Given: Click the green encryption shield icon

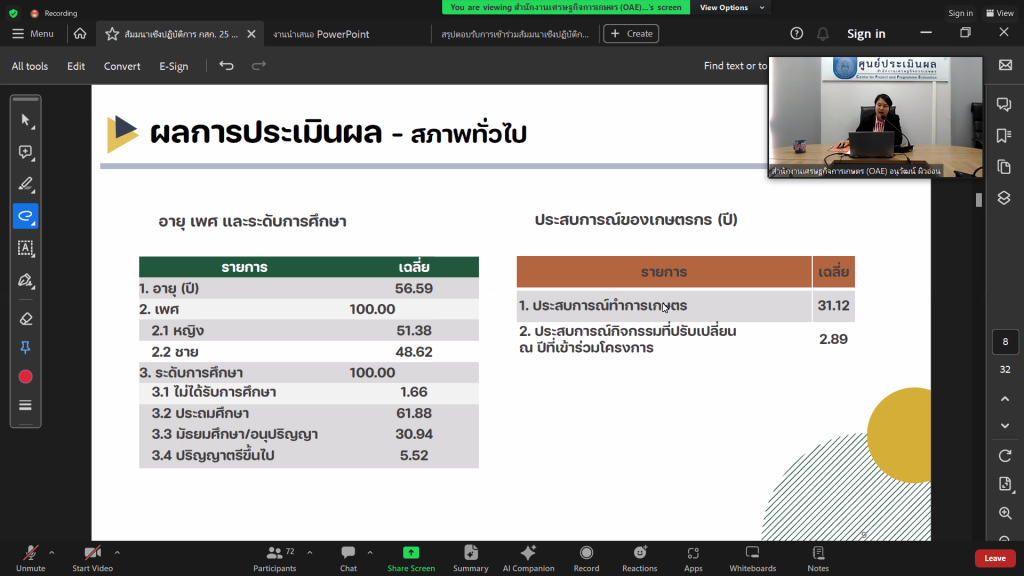Looking at the screenshot, I should tap(13, 13).
